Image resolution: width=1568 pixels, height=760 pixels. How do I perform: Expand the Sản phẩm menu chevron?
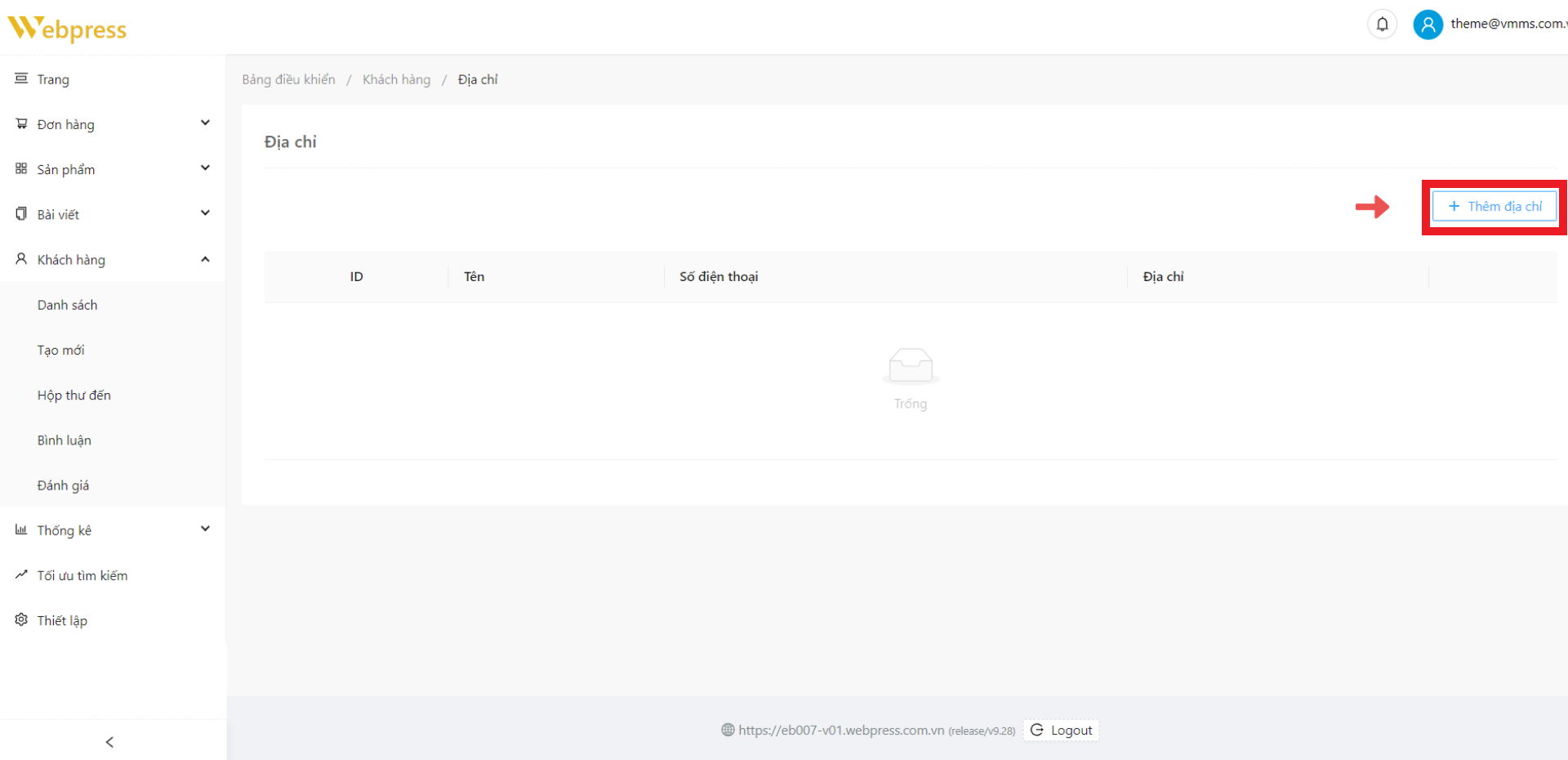tap(205, 168)
